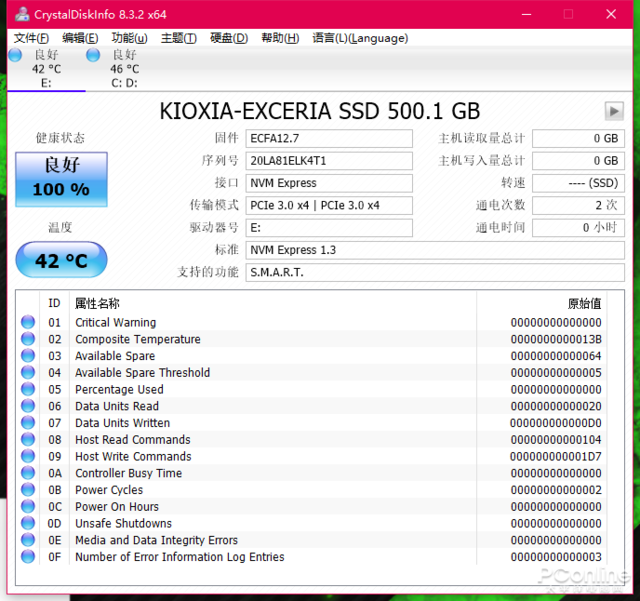The height and width of the screenshot is (601, 640).
Task: Click the rotation rate field ---- (SSD)
Action: 578,183
